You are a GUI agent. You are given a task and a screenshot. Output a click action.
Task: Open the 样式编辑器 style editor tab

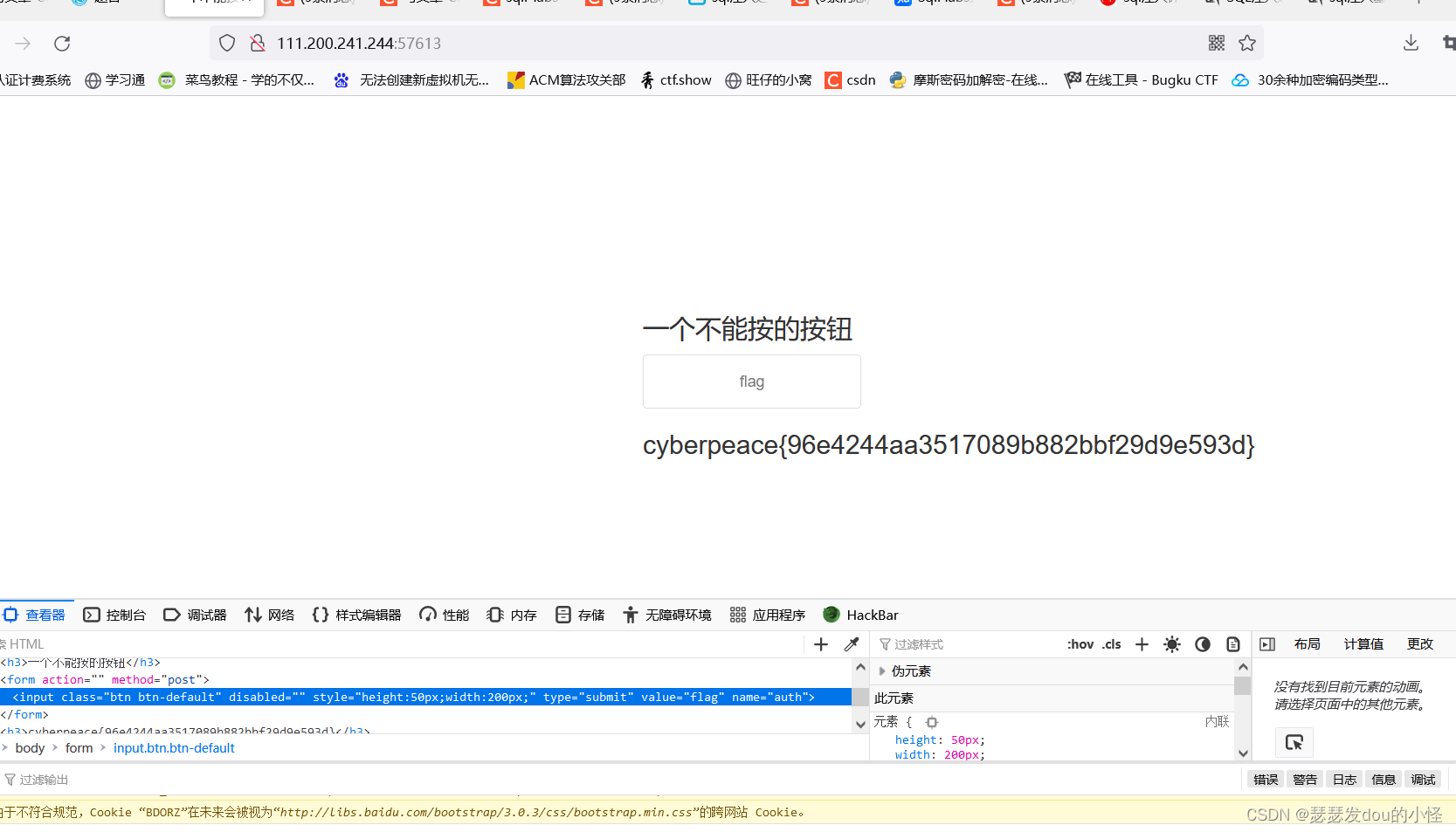tap(356, 615)
